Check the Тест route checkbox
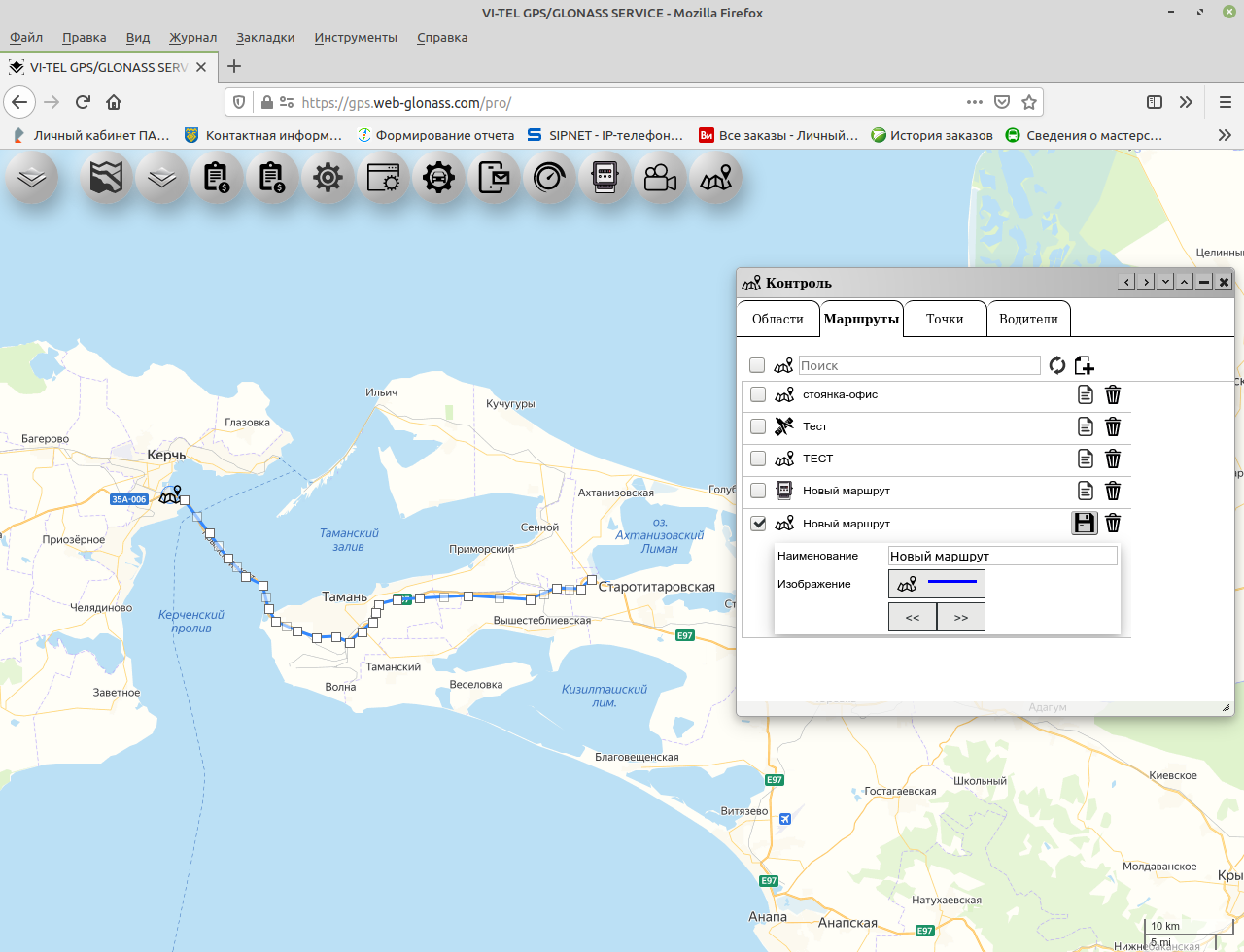 (x=758, y=426)
